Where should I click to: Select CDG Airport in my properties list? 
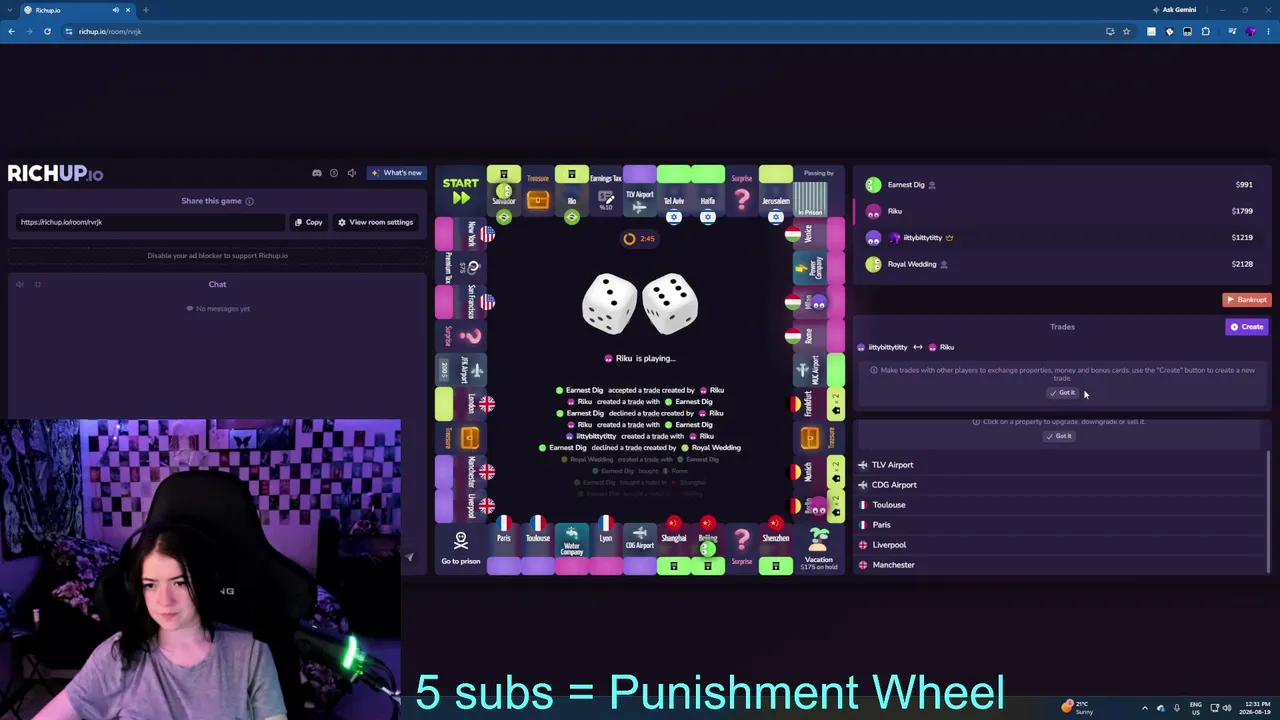(1060, 485)
